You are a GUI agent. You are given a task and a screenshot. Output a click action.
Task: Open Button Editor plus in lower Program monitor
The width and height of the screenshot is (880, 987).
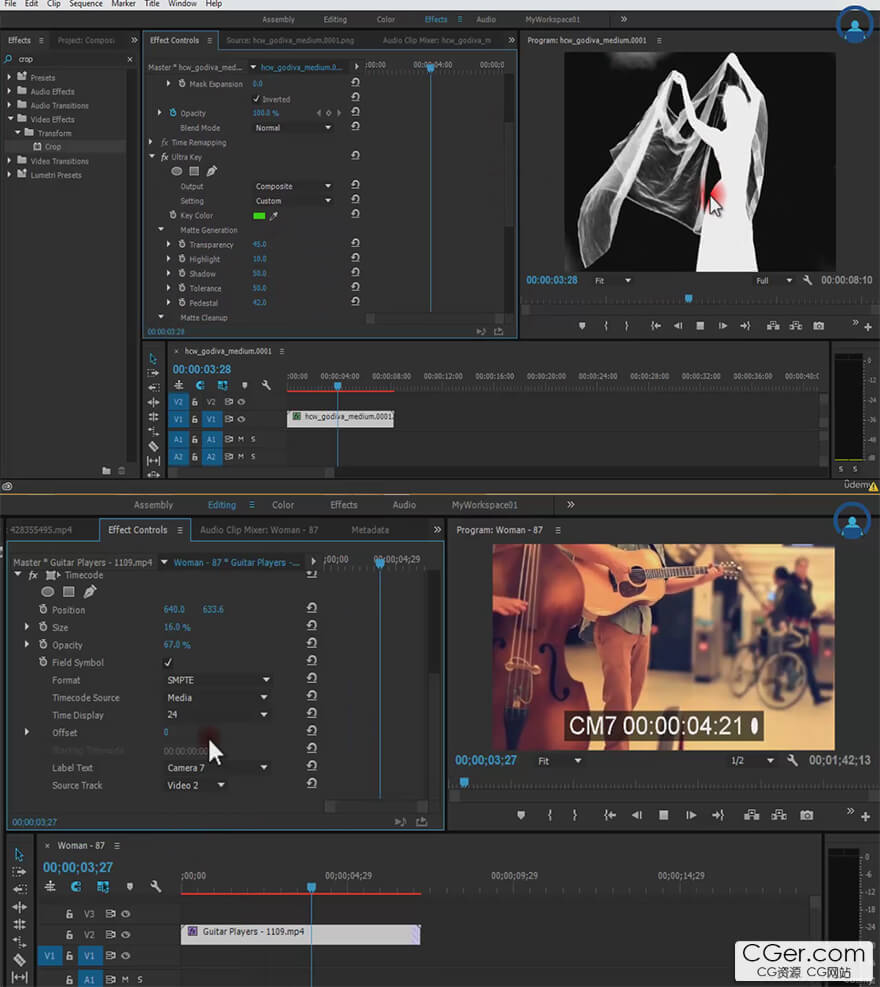[866, 816]
